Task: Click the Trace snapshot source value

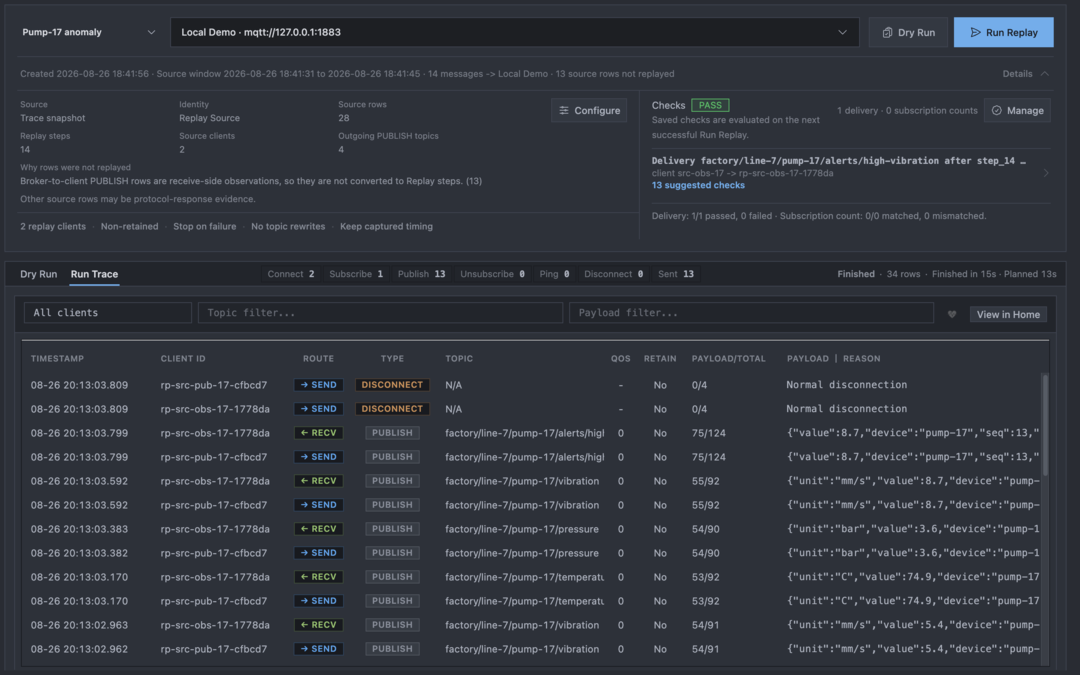Action: pyautogui.click(x=52, y=118)
